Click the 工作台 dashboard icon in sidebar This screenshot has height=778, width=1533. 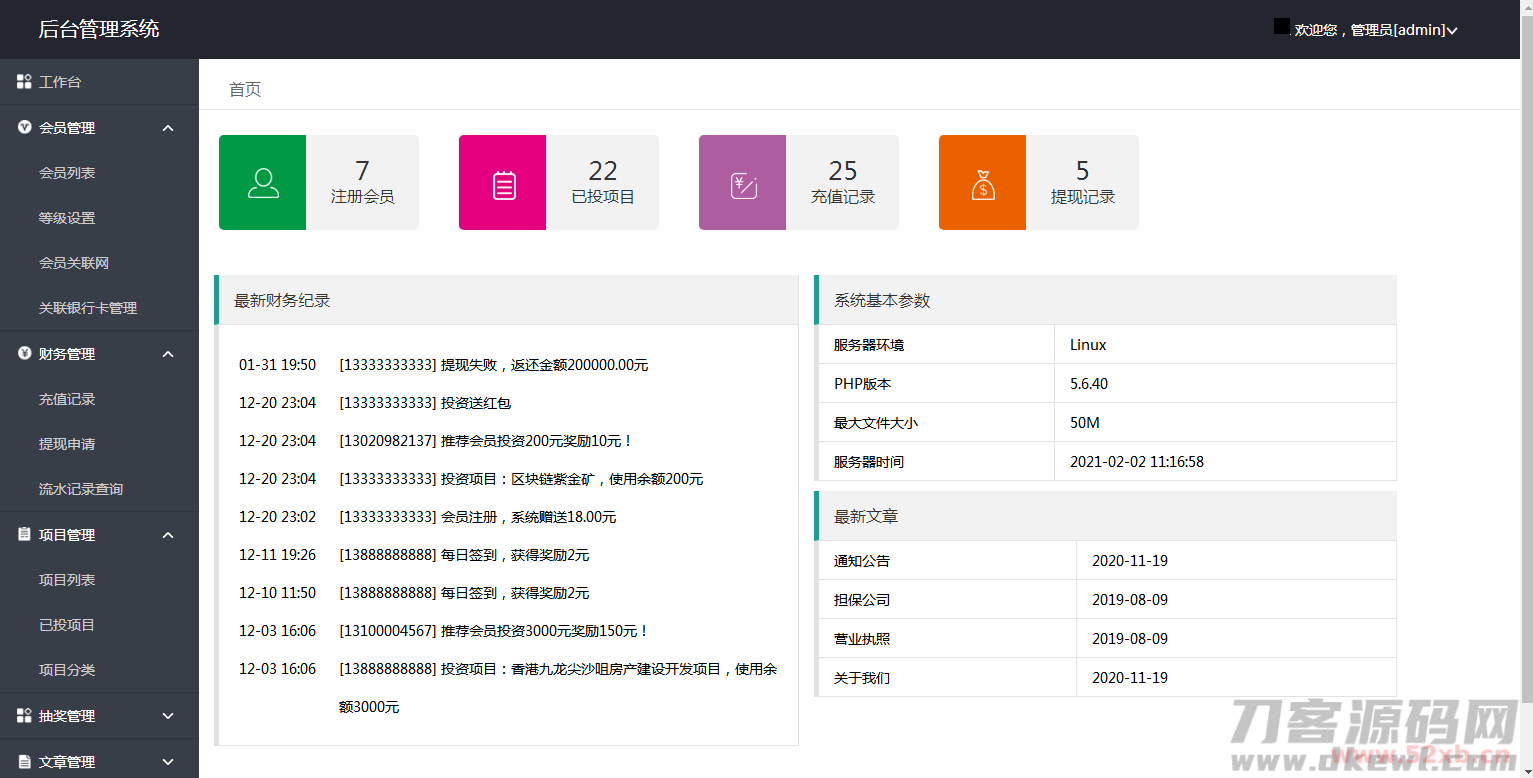pyautogui.click(x=24, y=82)
